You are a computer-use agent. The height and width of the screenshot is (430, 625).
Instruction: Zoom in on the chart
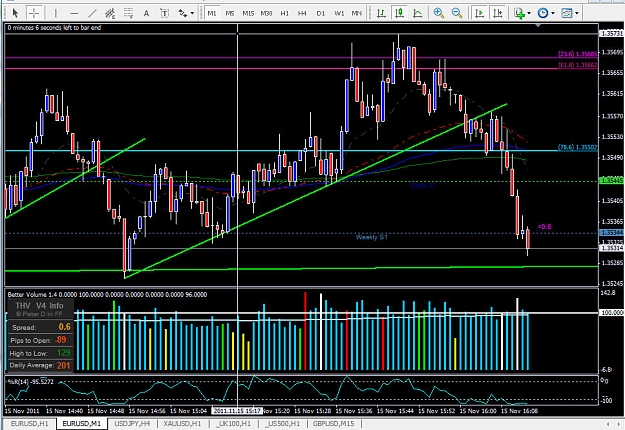pyautogui.click(x=439, y=13)
